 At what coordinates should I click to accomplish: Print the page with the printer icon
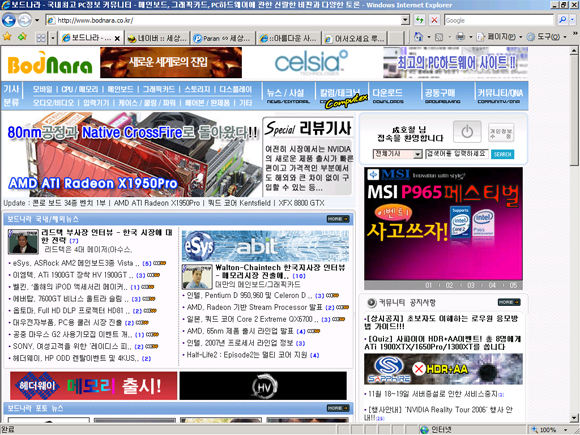pyautogui.click(x=460, y=37)
